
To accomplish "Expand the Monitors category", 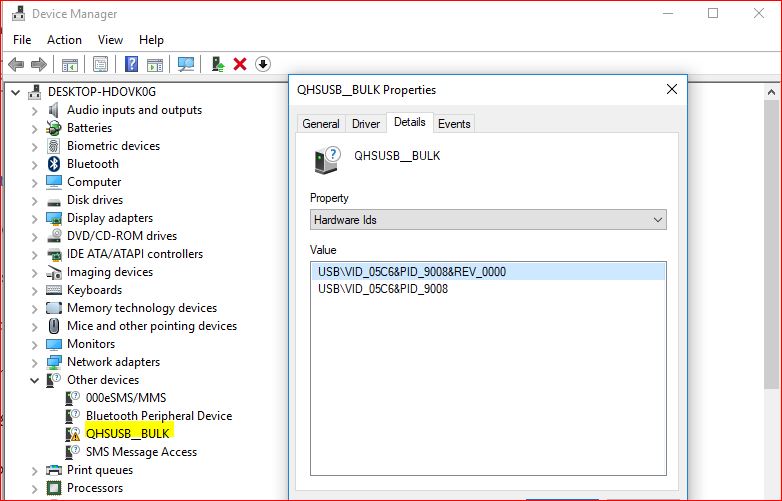I will pyautogui.click(x=34, y=344).
